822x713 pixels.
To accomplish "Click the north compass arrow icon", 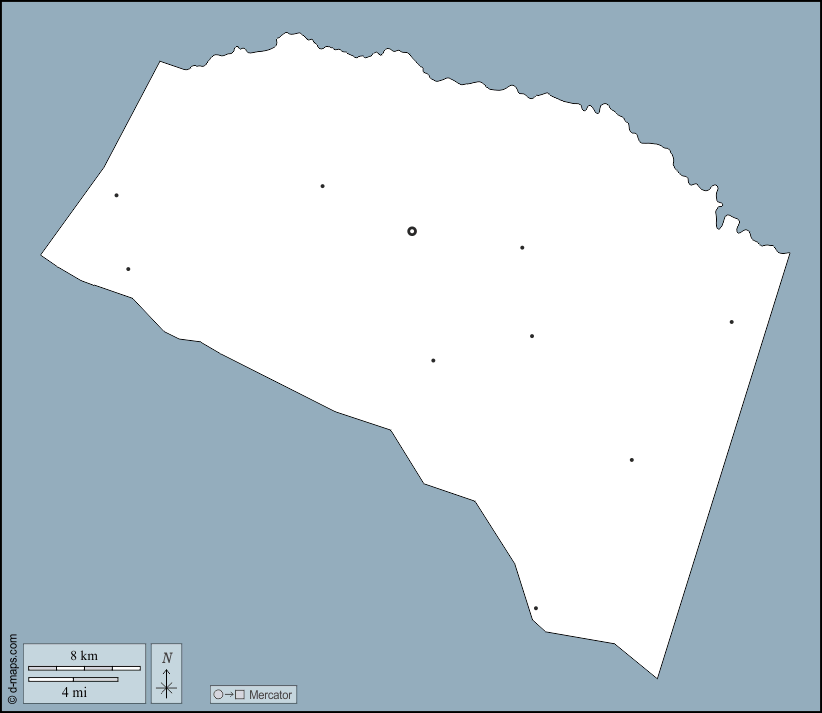I will tap(167, 683).
